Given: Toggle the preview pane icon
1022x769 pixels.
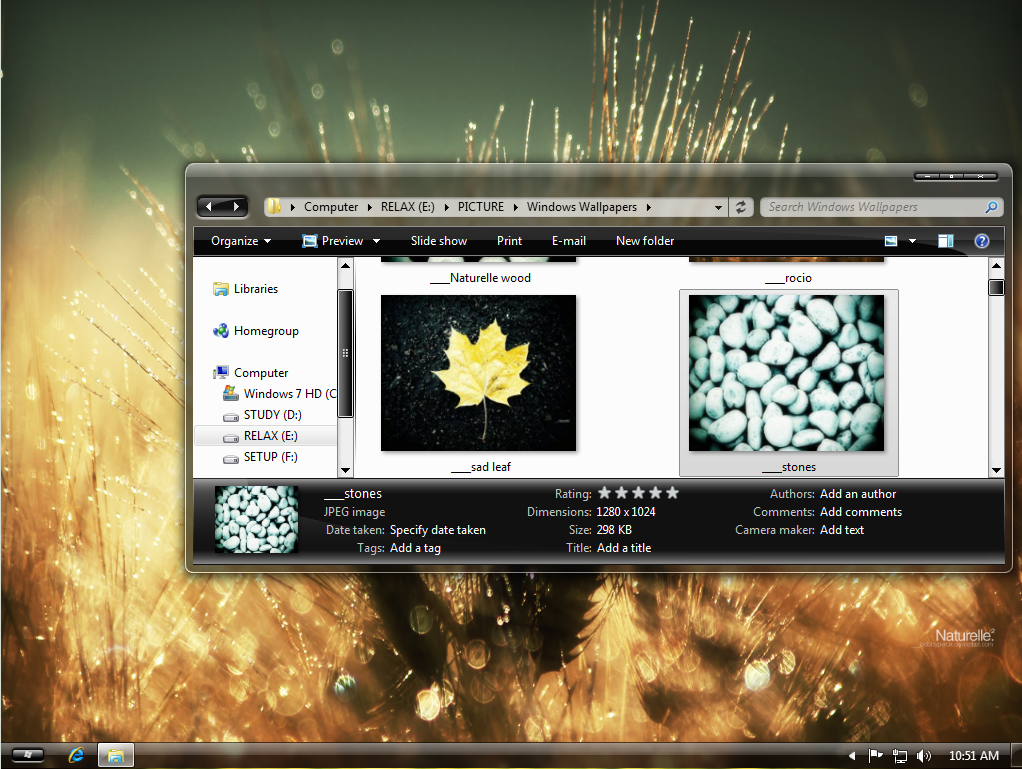Looking at the screenshot, I should [x=946, y=241].
